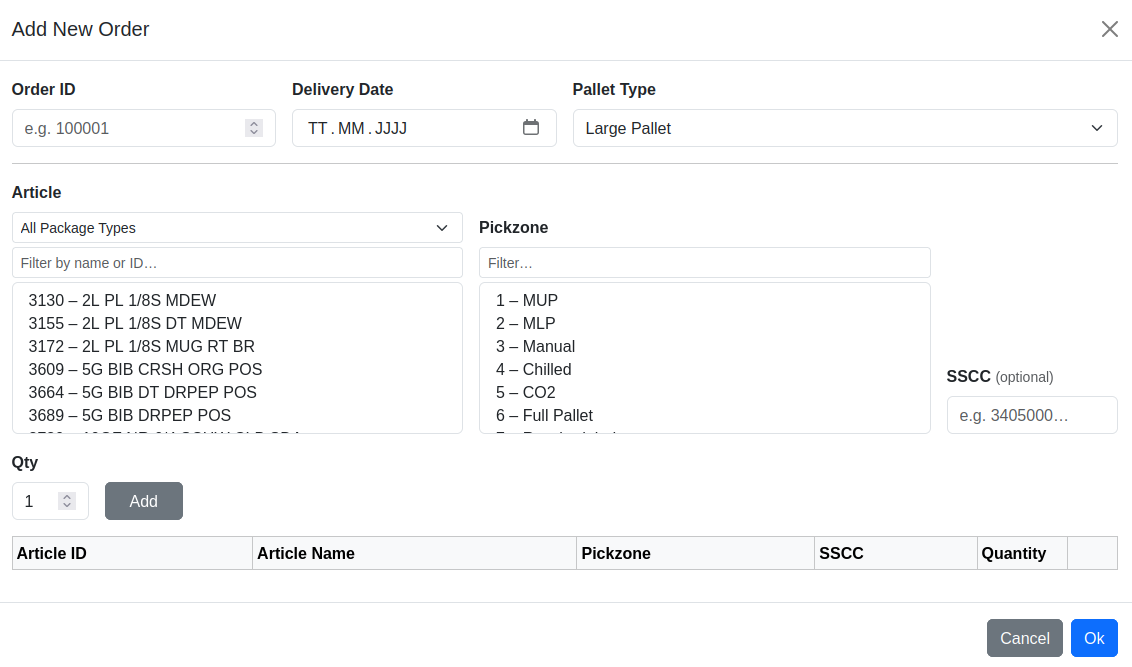Open the All Package Types dropdown
Image resolution: width=1132 pixels, height=667 pixels.
point(237,227)
